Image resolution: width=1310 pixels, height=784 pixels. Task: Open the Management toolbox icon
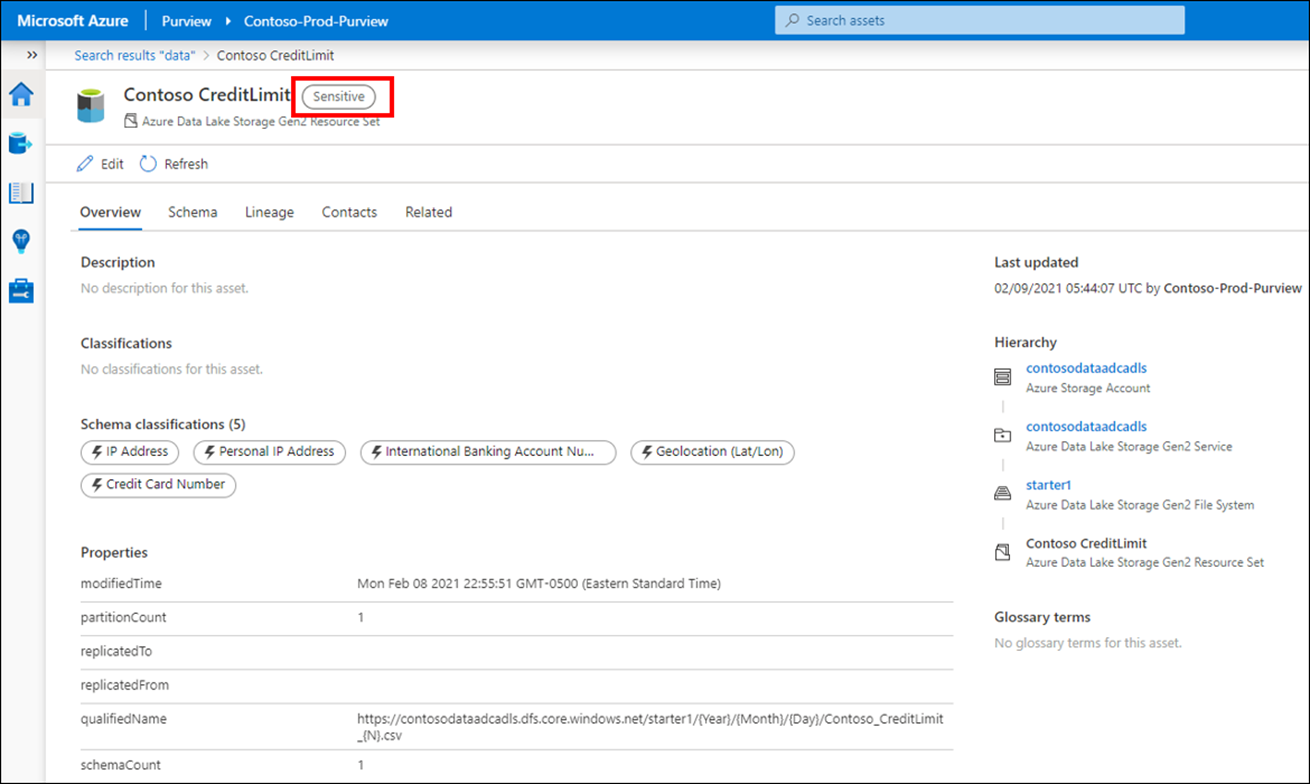point(20,290)
